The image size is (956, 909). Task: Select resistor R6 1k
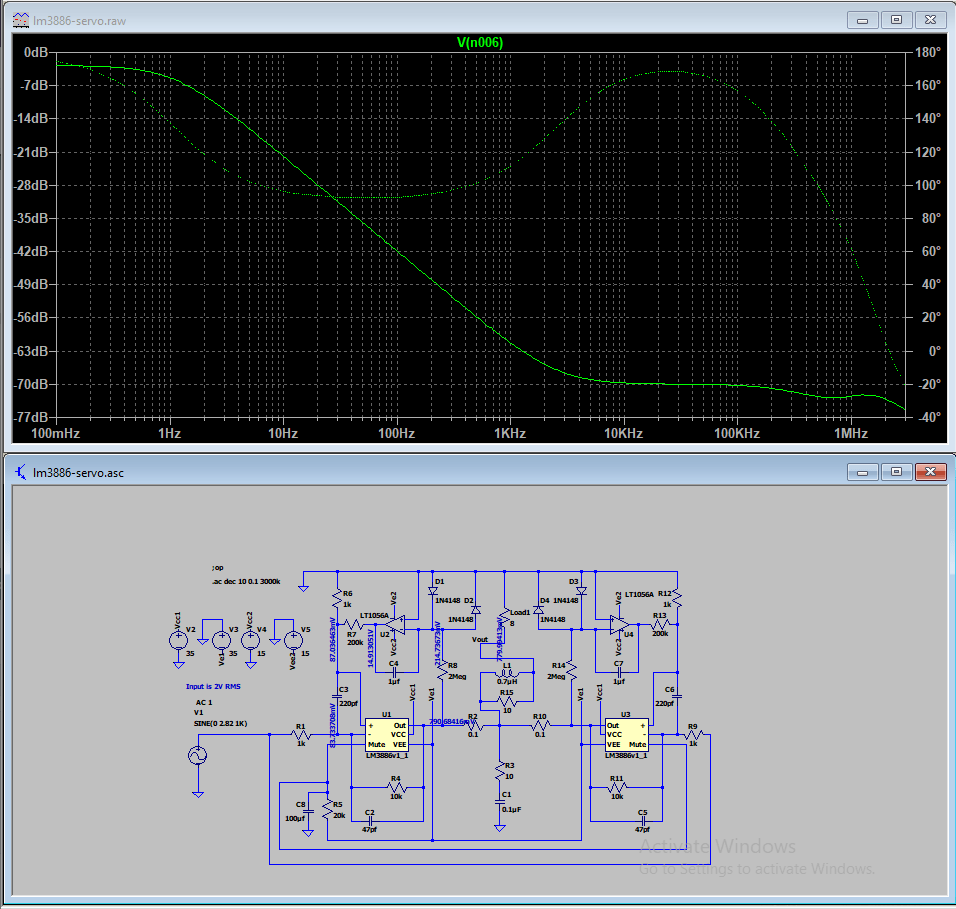click(337, 599)
